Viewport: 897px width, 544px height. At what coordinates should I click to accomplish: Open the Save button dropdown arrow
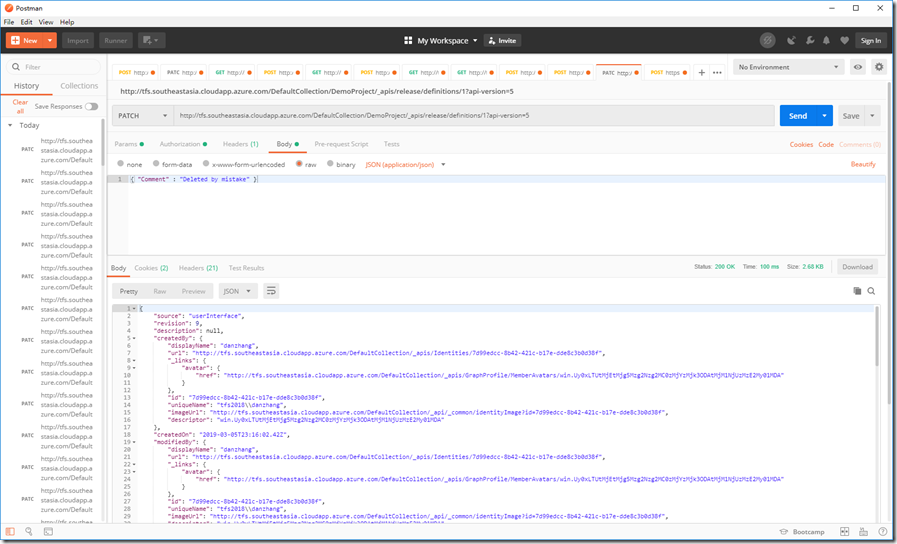872,116
